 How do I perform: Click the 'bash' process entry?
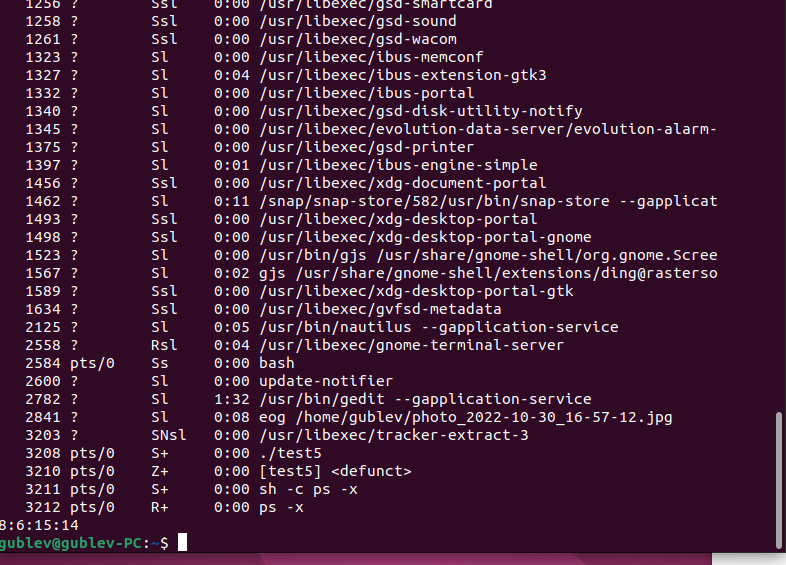[277, 363]
